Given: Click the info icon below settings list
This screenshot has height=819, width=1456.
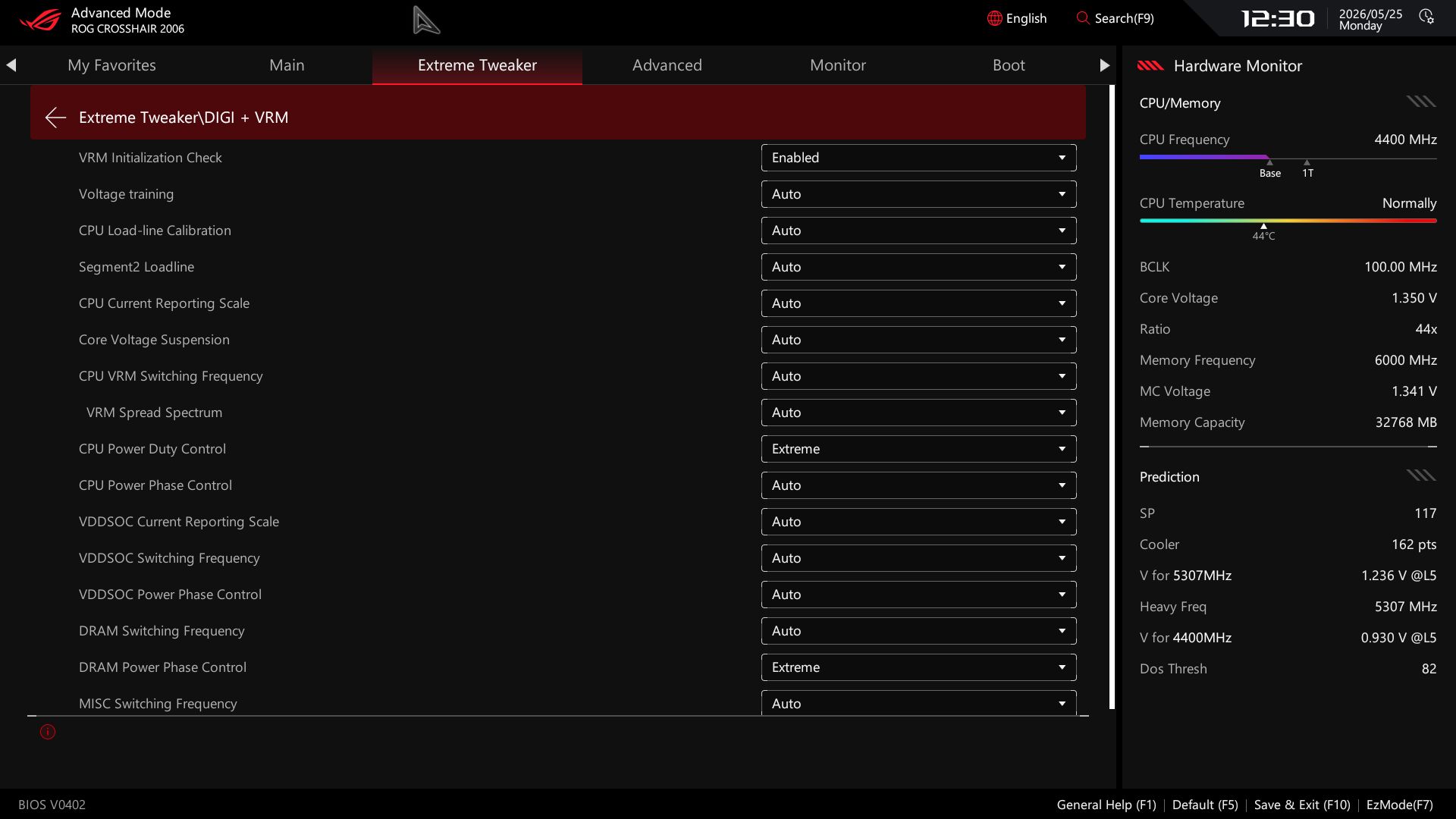Looking at the screenshot, I should (x=48, y=732).
